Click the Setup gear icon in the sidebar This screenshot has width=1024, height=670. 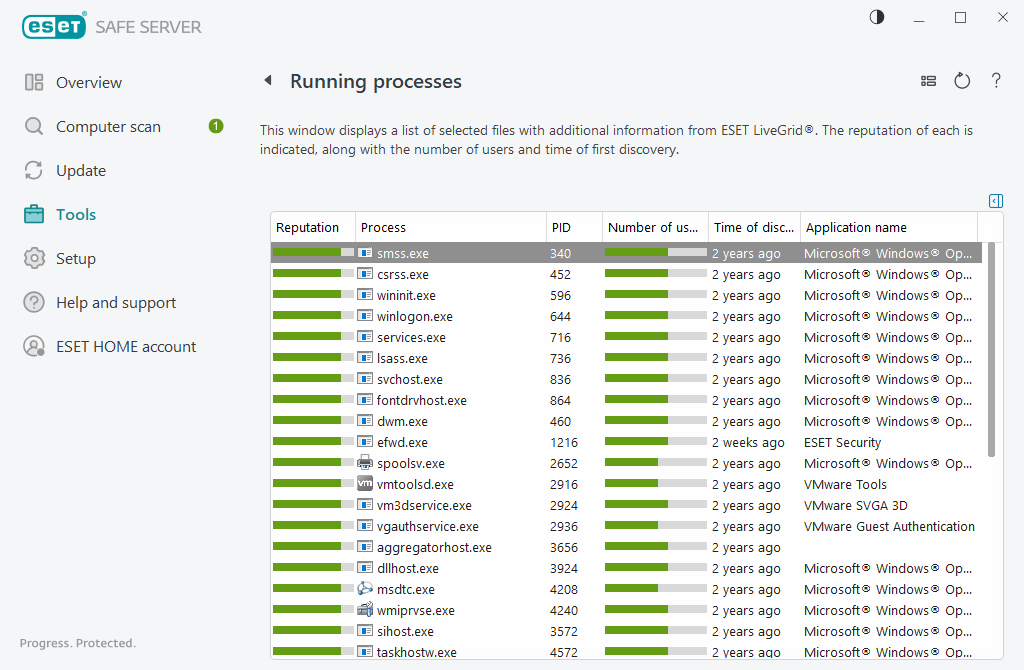pos(33,258)
